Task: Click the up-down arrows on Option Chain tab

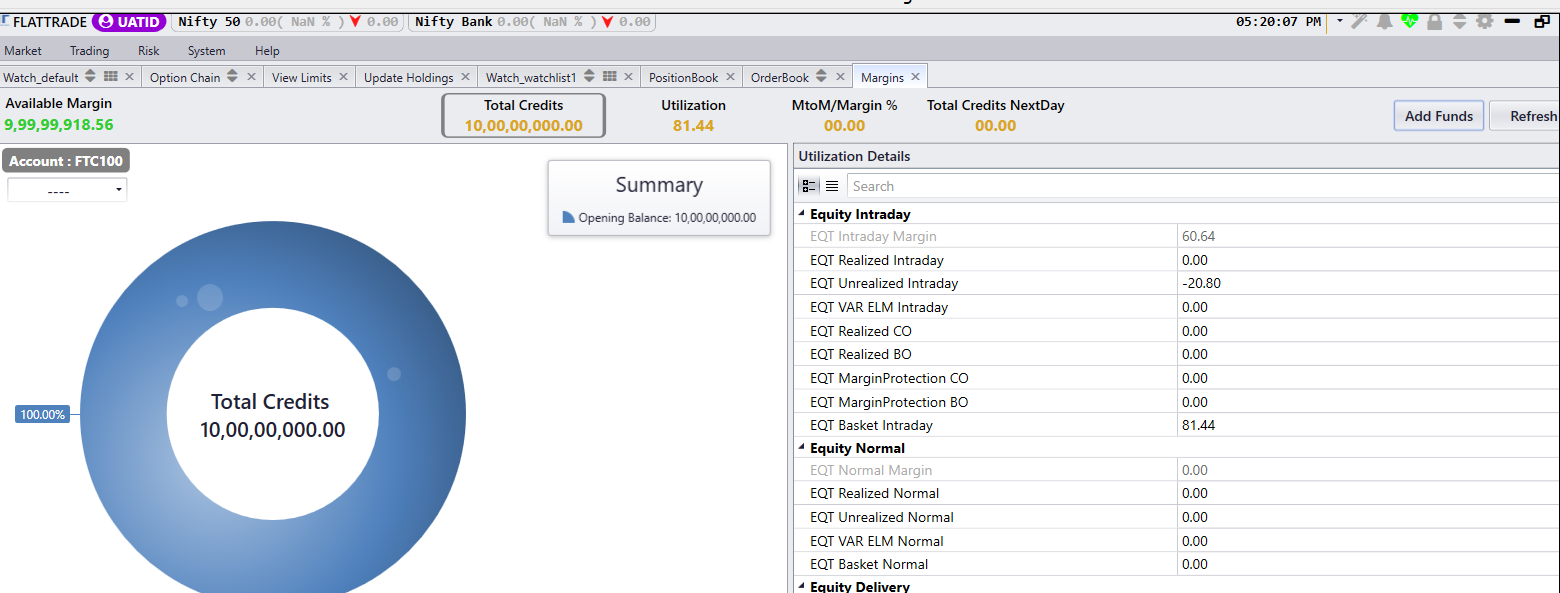Action: click(x=232, y=76)
